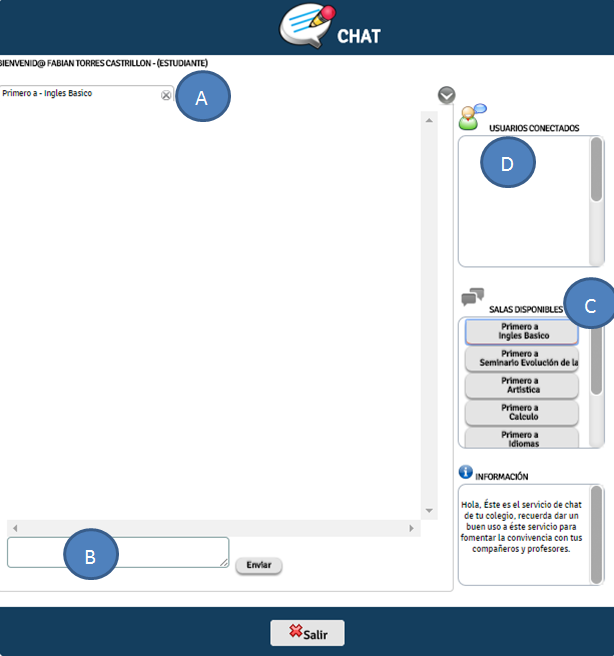Open the Primero a Ingles Basico room
614x656 pixels.
(522, 331)
